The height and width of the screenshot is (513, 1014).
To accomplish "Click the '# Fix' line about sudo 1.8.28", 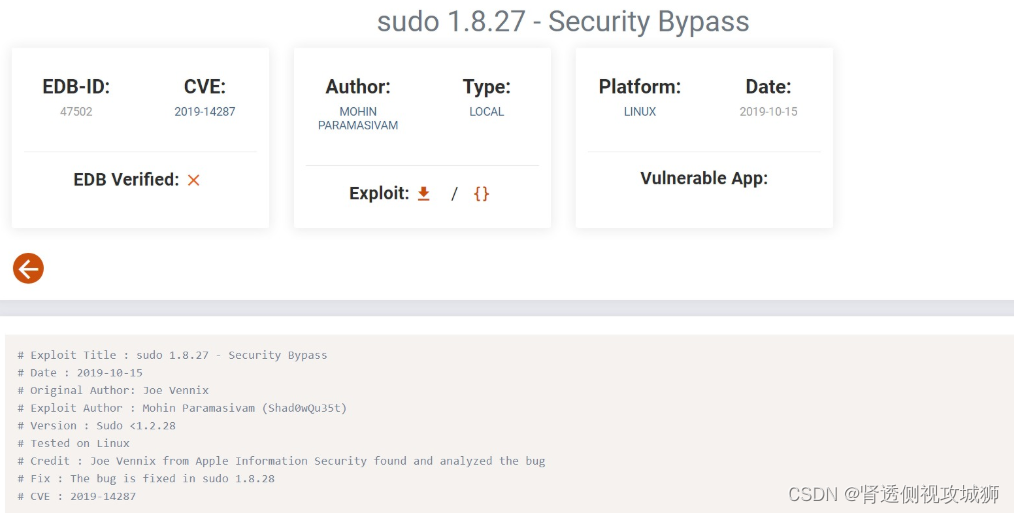I will point(146,478).
